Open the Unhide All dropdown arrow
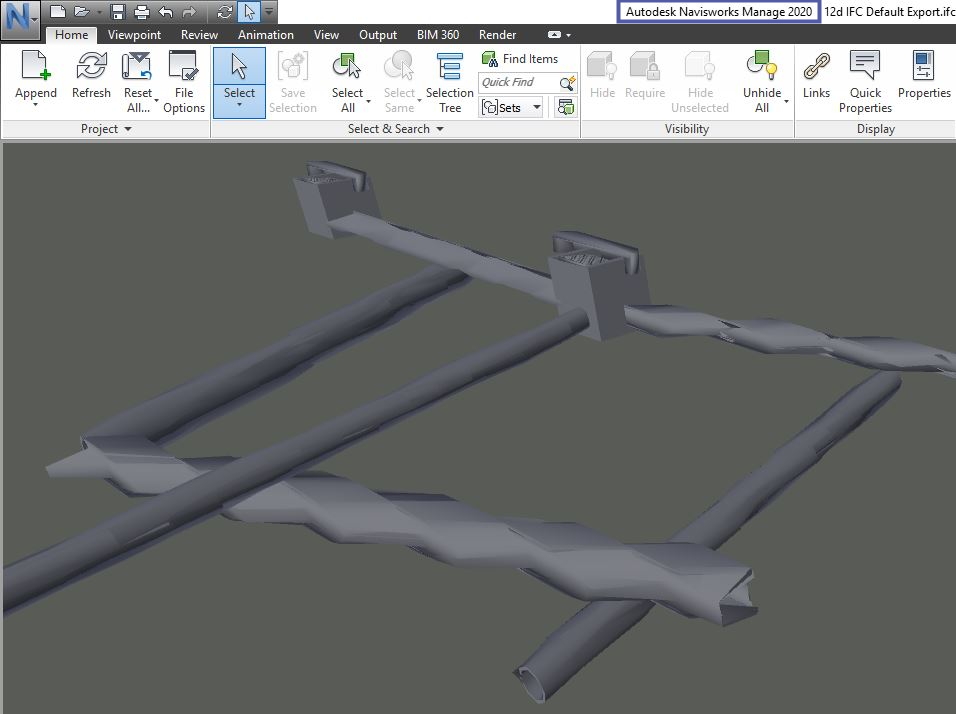Viewport: 956px width, 714px height. point(786,101)
